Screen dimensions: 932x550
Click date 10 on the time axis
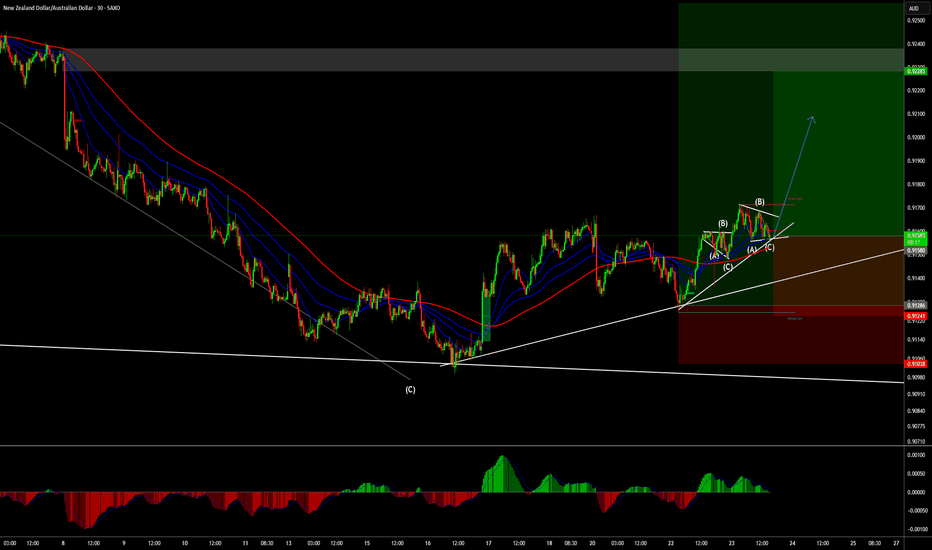(185, 543)
